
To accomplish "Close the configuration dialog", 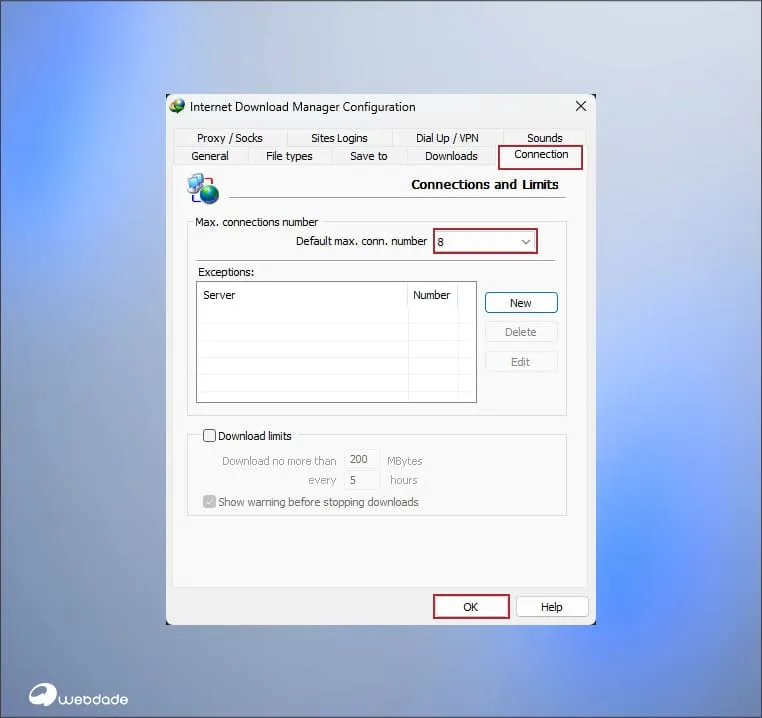I will (x=580, y=106).
